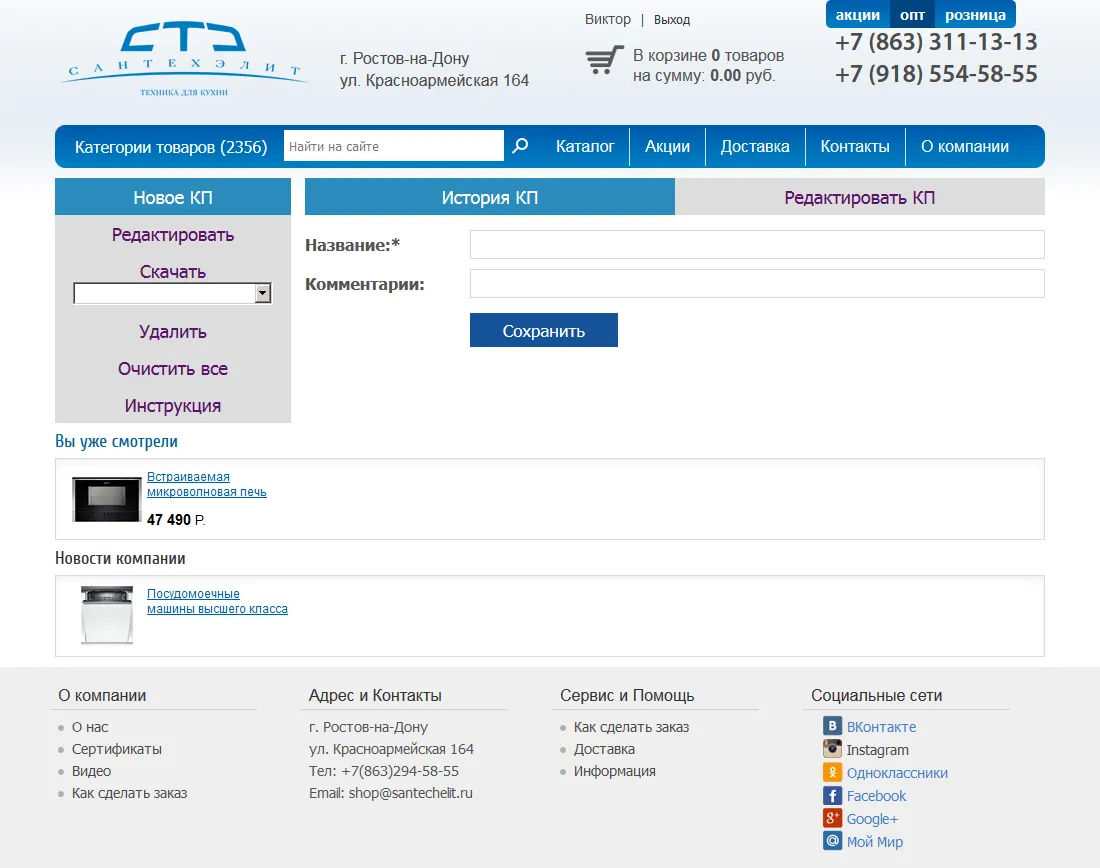1100x868 pixels.
Task: Switch to the Редактировать КП tab
Action: [859, 197]
